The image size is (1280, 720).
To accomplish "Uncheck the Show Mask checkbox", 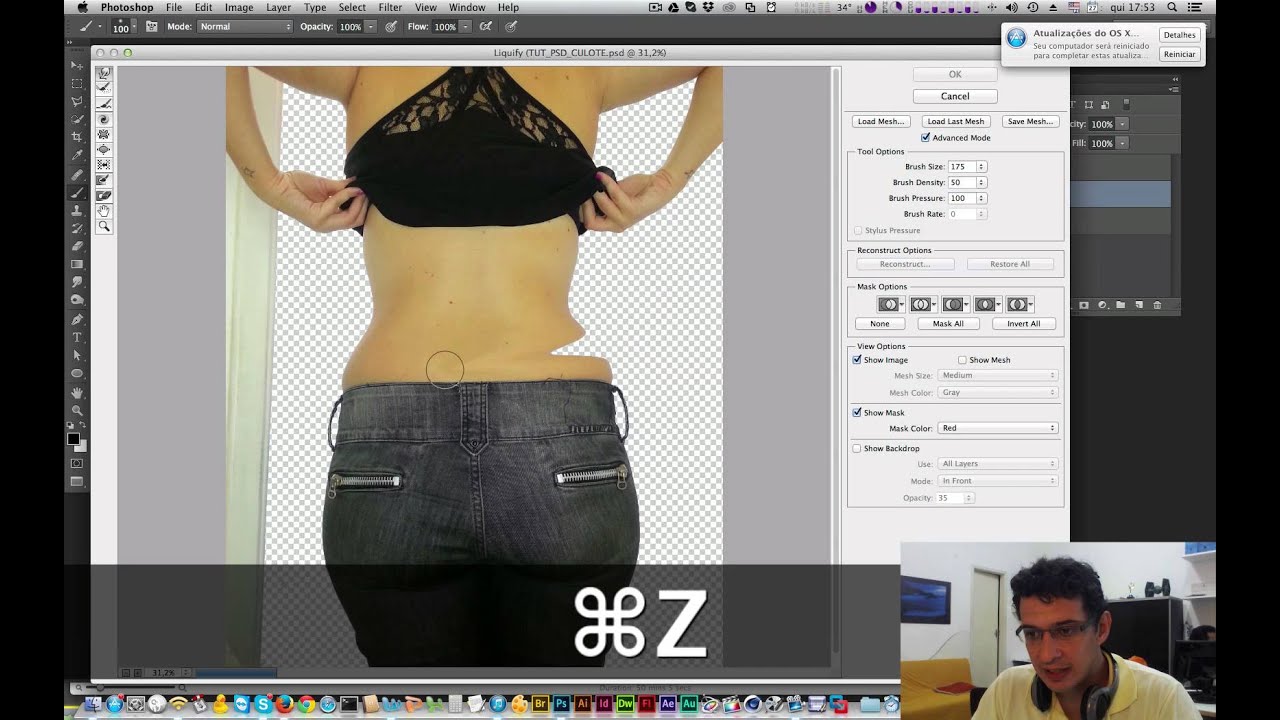I will click(857, 412).
